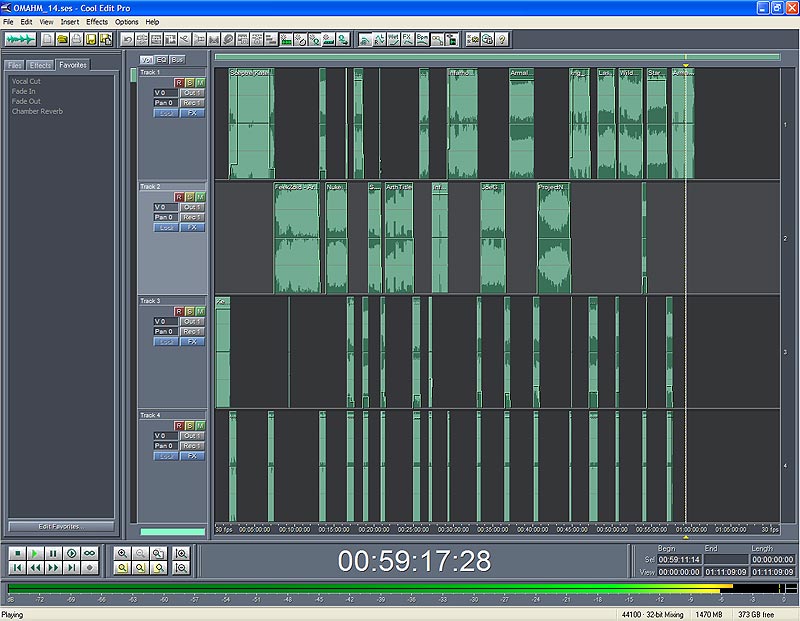Solo Track 3 with the S button
Image resolution: width=800 pixels, height=621 pixels.
(x=189, y=311)
